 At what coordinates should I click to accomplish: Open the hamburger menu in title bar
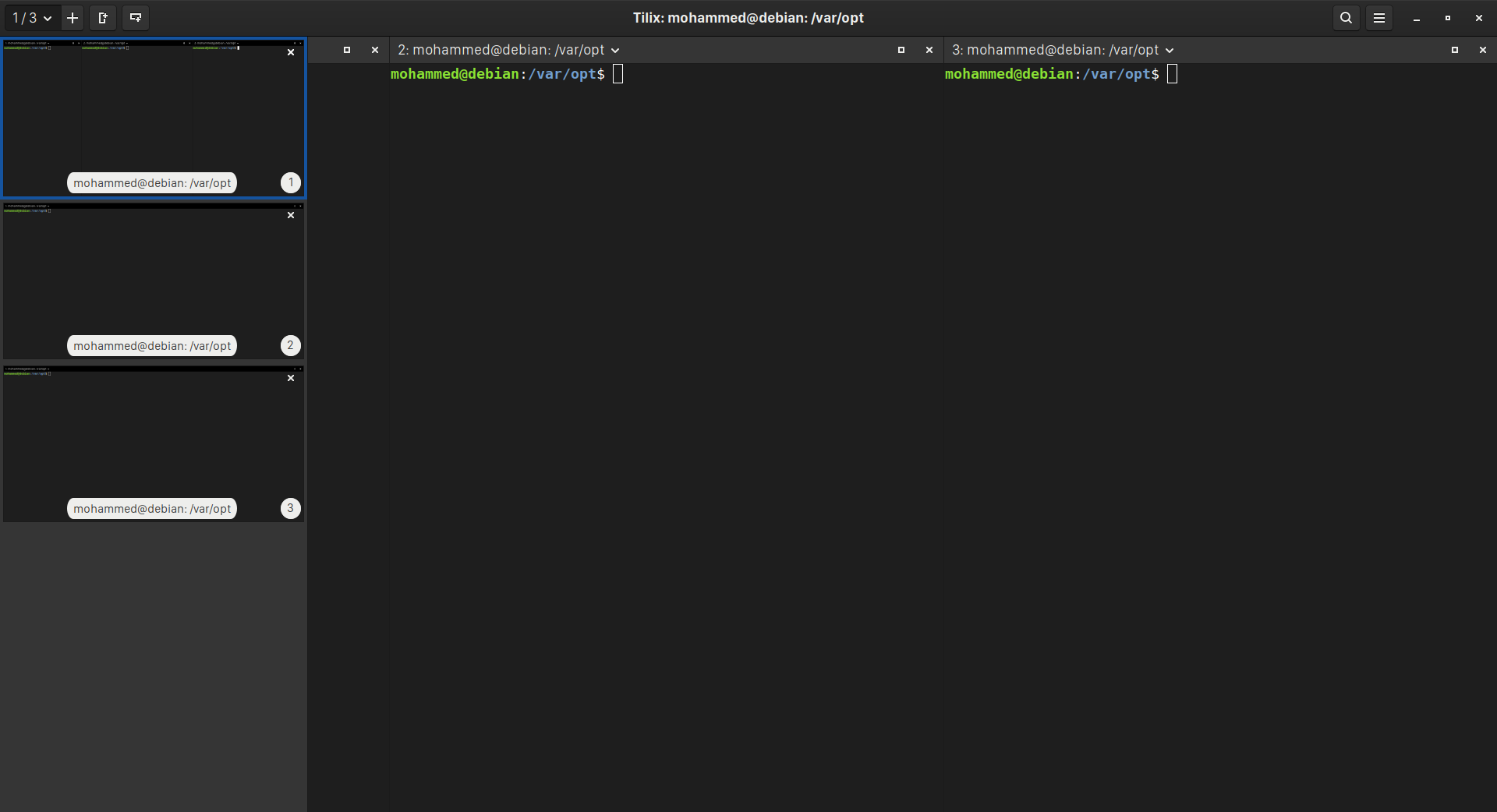[1378, 18]
